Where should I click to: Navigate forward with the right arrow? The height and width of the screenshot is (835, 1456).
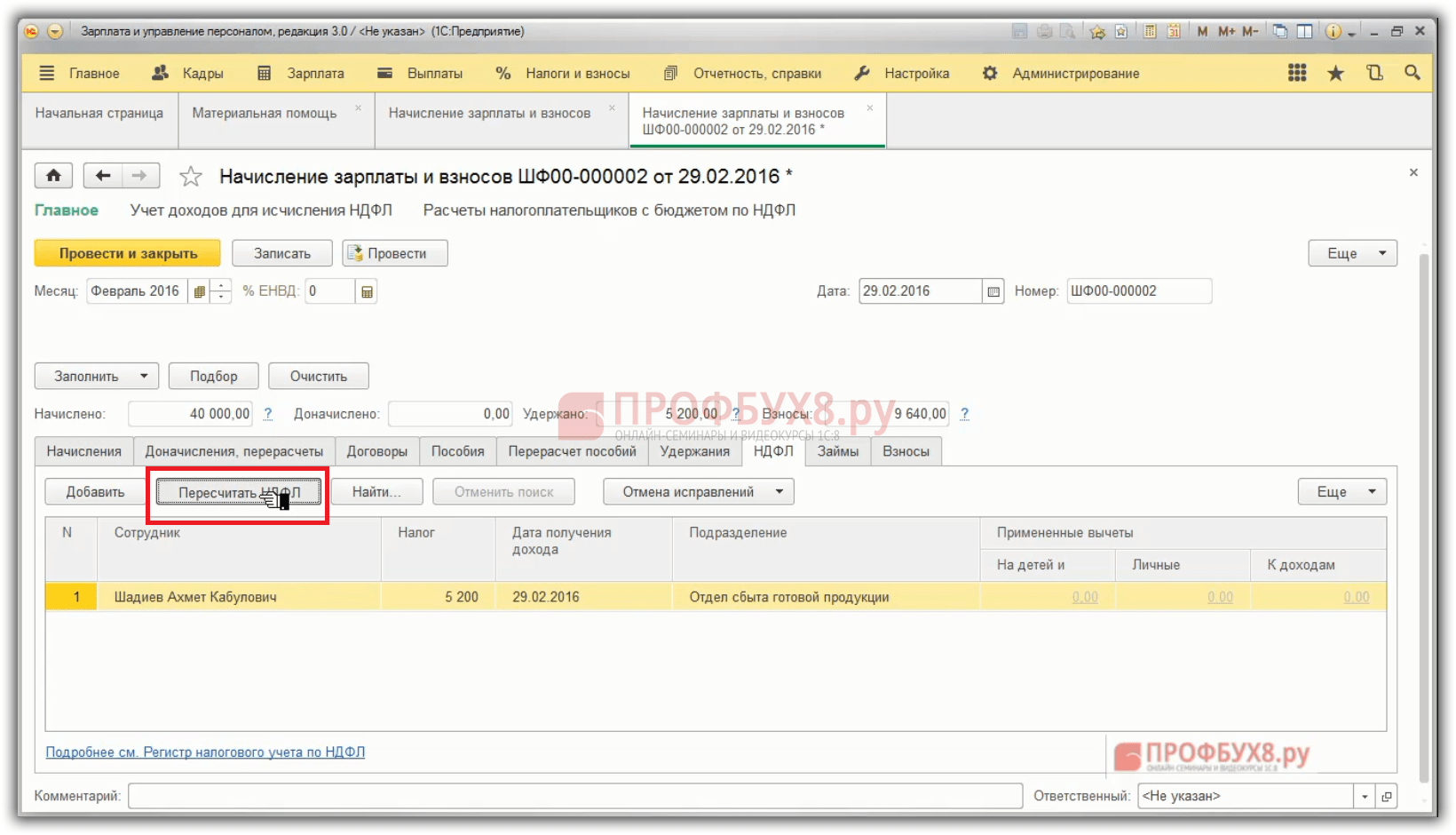(140, 175)
